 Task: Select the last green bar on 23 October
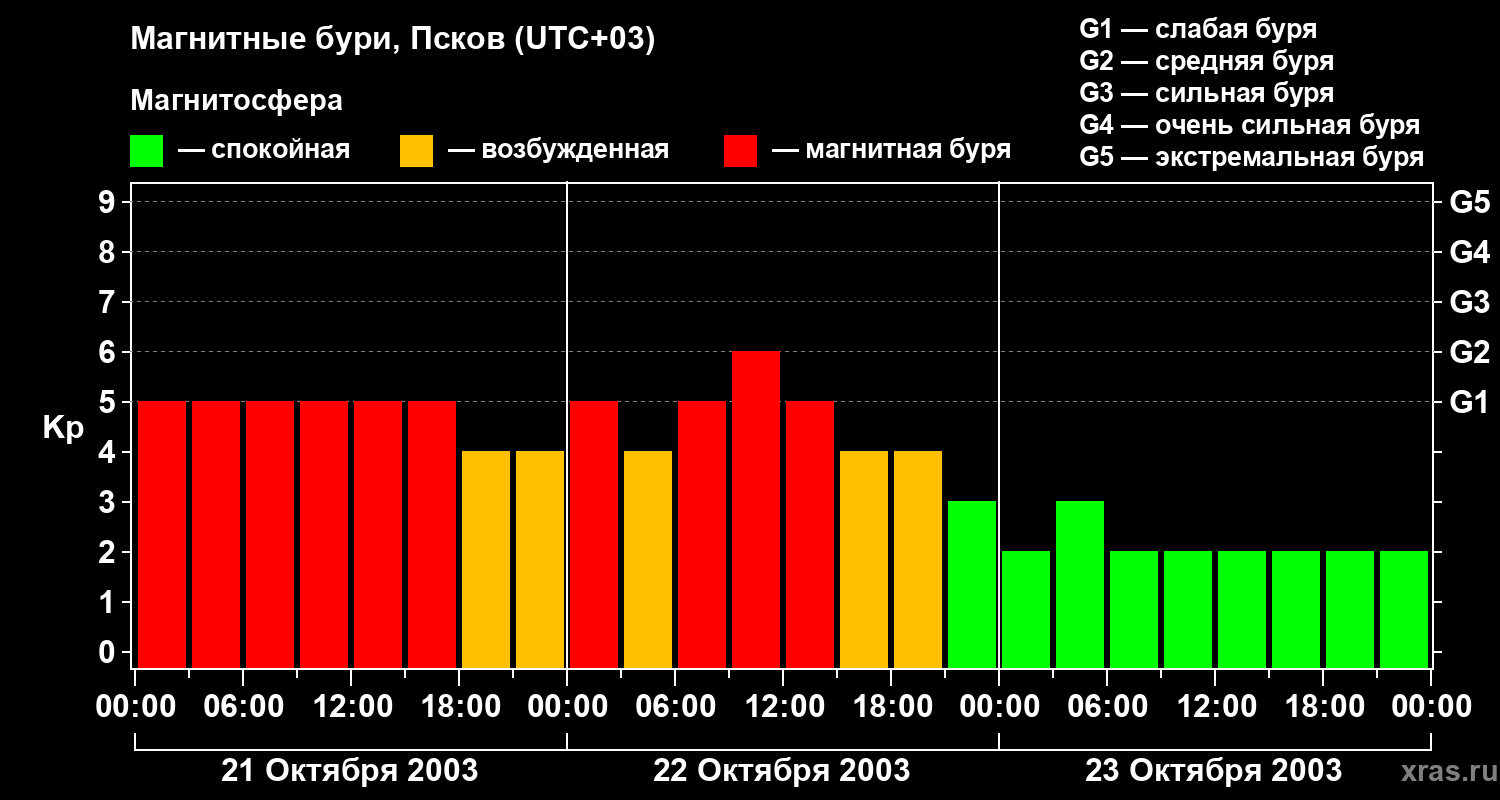1403,609
